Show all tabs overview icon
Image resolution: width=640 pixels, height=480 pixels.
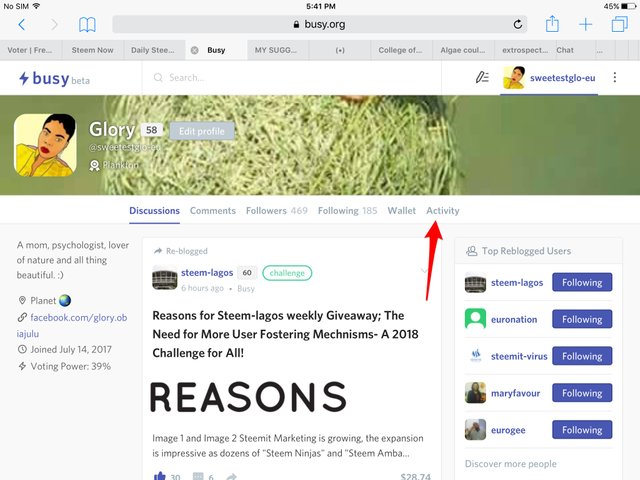[619, 24]
